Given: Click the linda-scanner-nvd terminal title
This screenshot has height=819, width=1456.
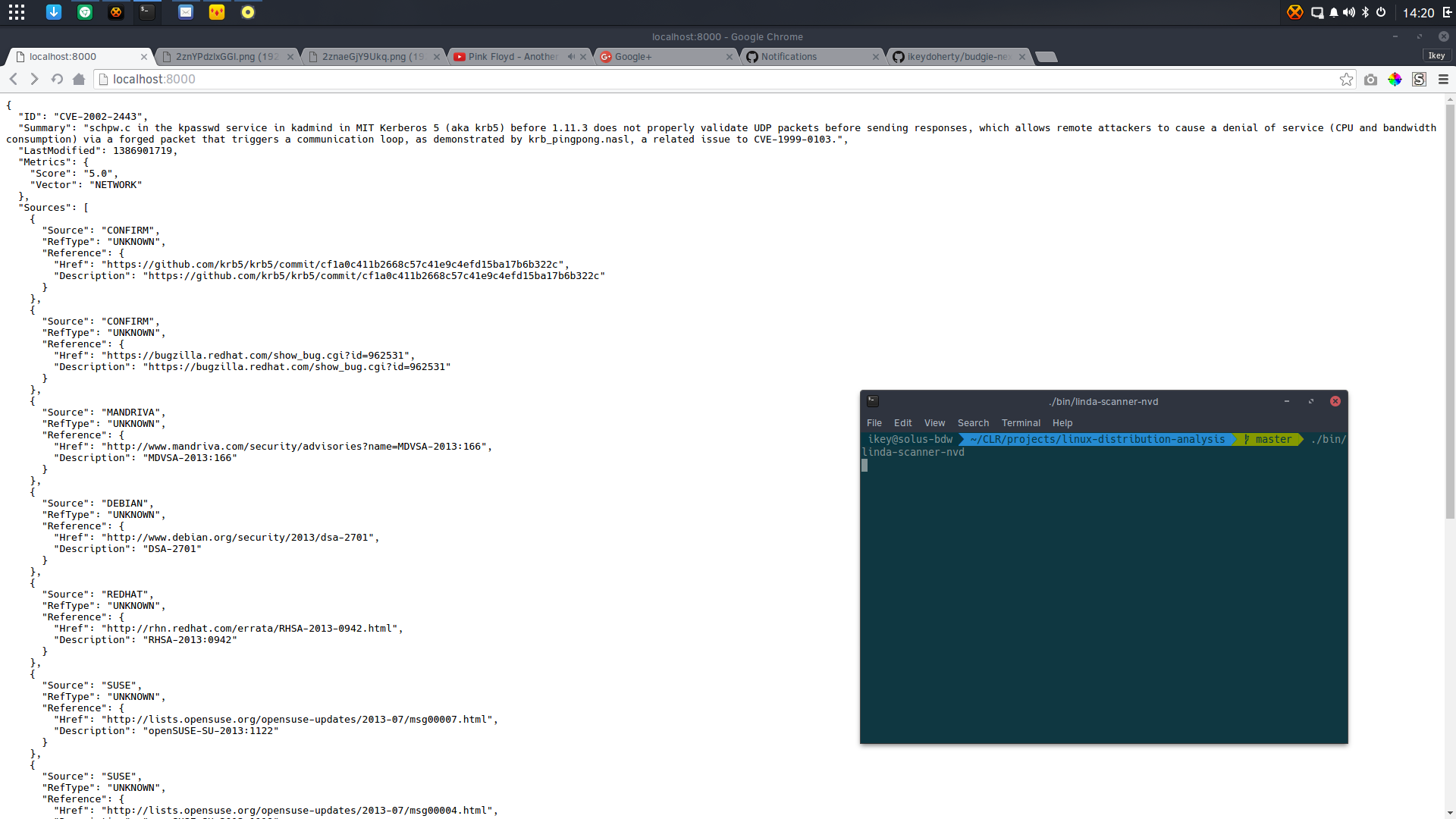Looking at the screenshot, I should tap(1104, 402).
